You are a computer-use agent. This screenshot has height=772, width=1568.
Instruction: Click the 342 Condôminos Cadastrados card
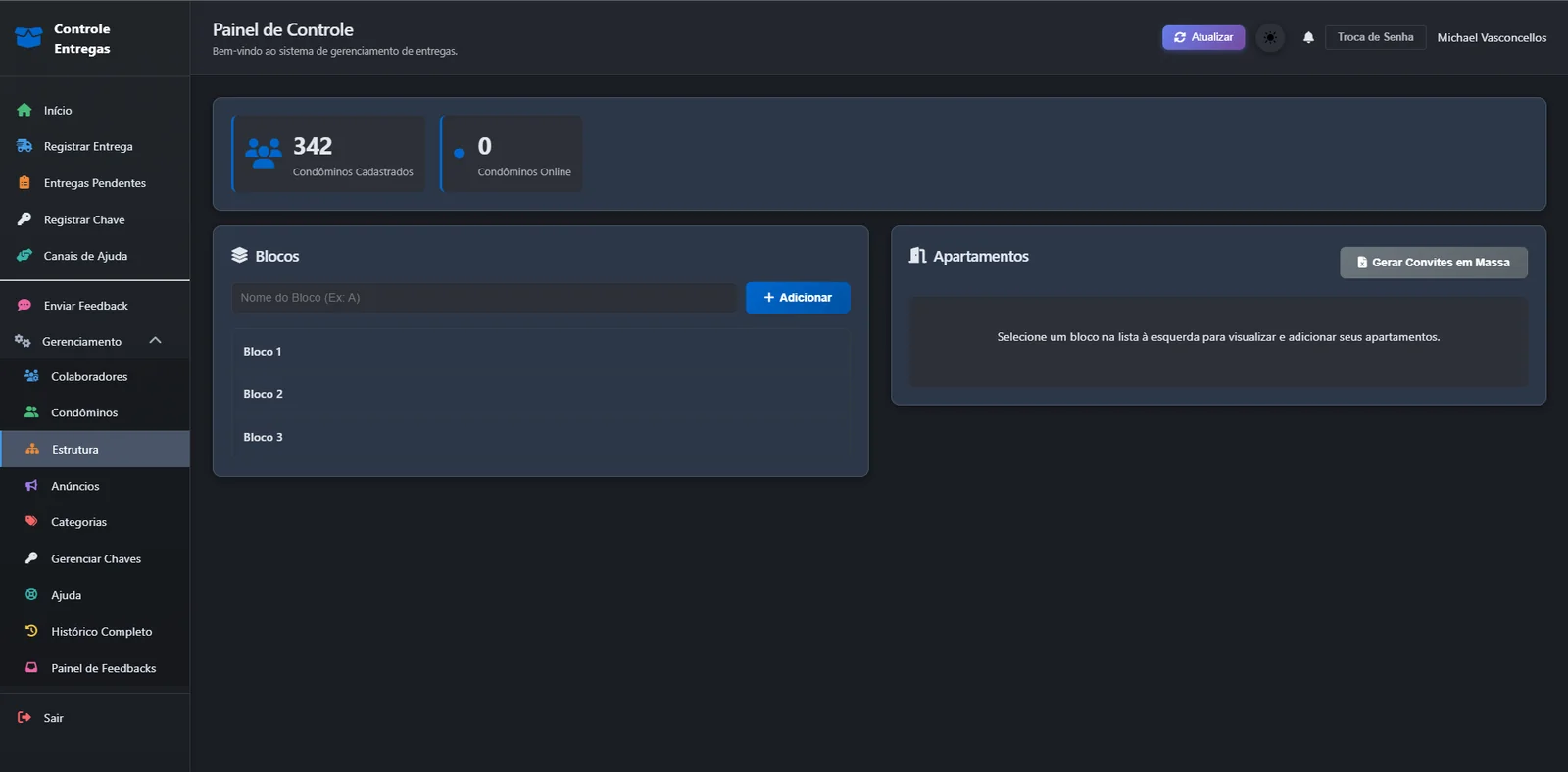[329, 154]
